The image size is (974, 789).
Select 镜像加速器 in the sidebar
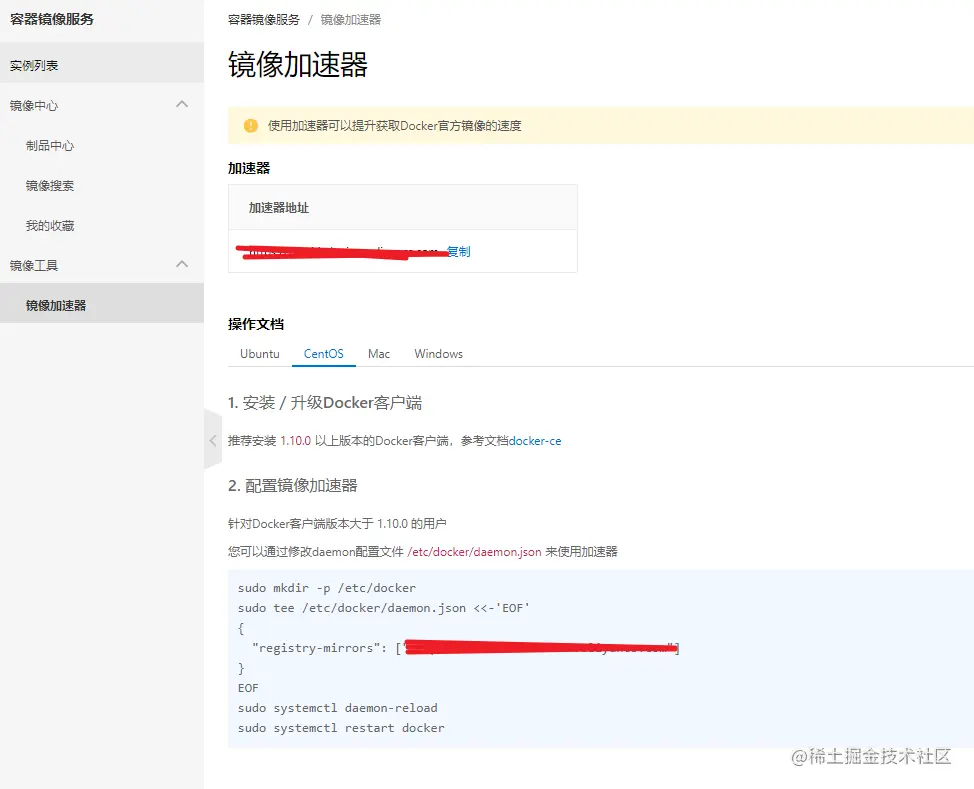(102, 305)
